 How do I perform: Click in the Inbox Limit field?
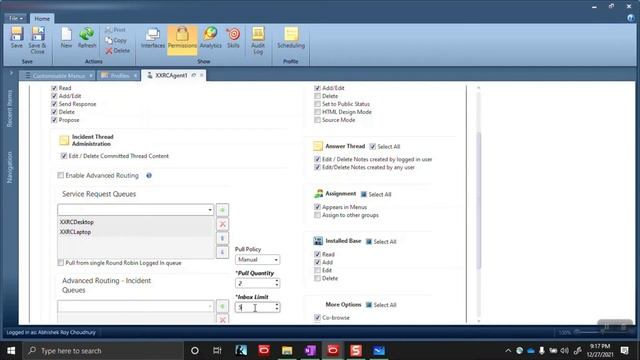pyautogui.click(x=255, y=307)
